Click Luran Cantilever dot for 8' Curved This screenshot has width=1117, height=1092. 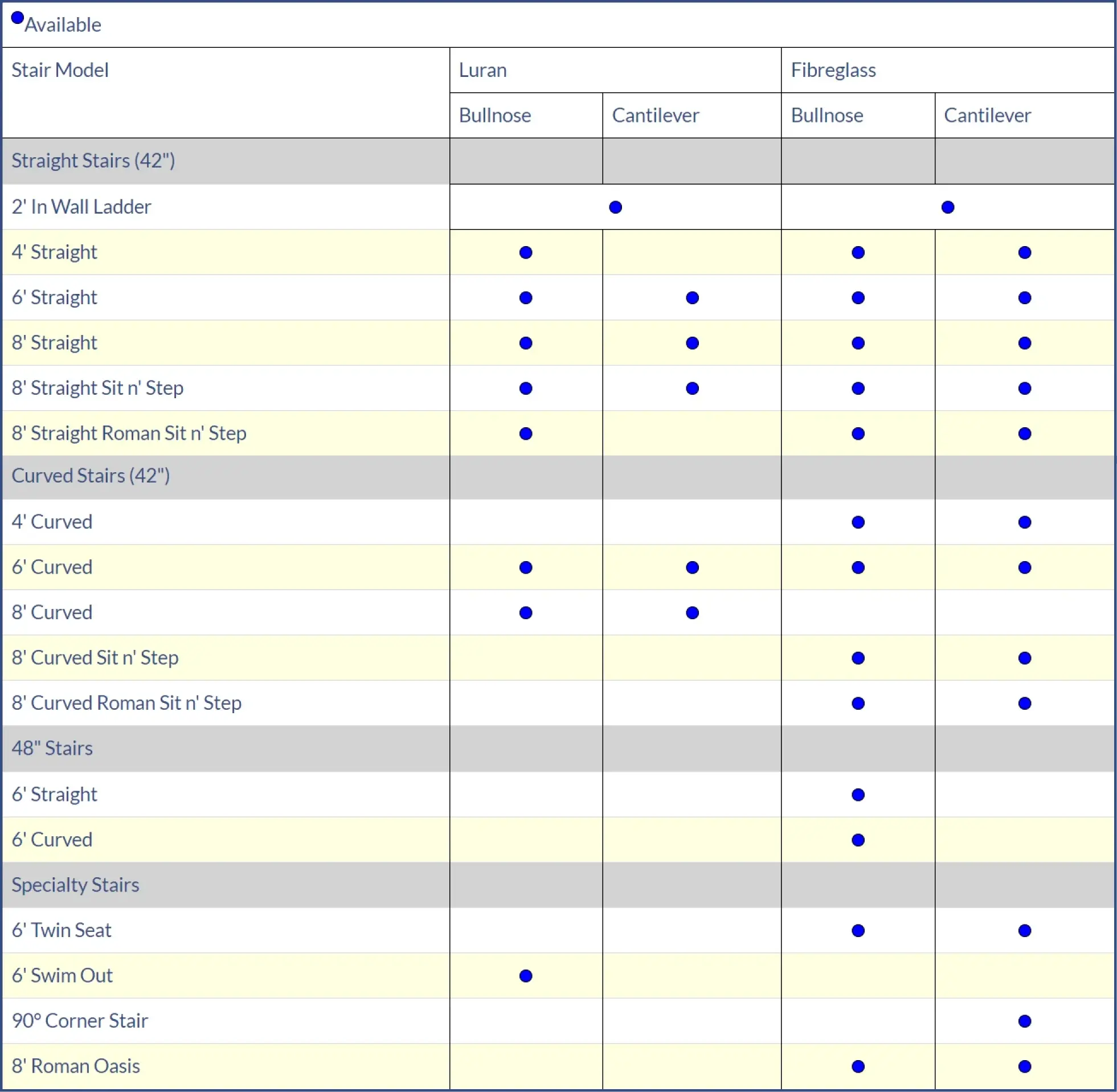[x=692, y=612]
